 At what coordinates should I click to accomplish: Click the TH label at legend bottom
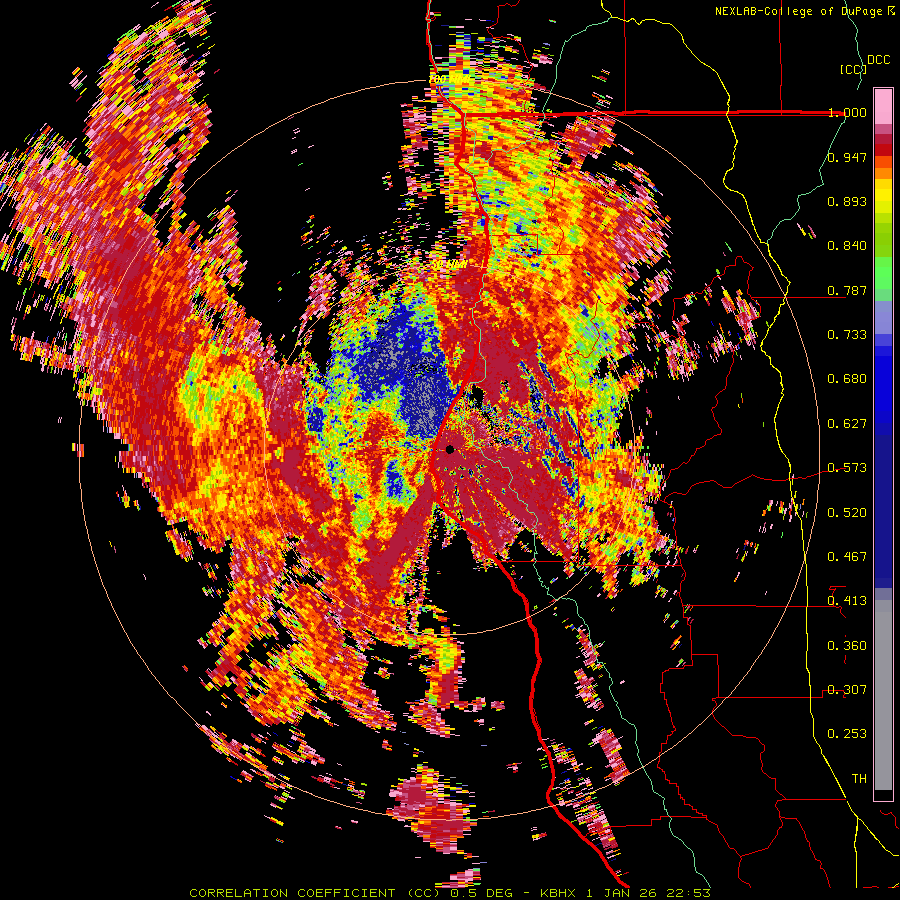[x=859, y=779]
